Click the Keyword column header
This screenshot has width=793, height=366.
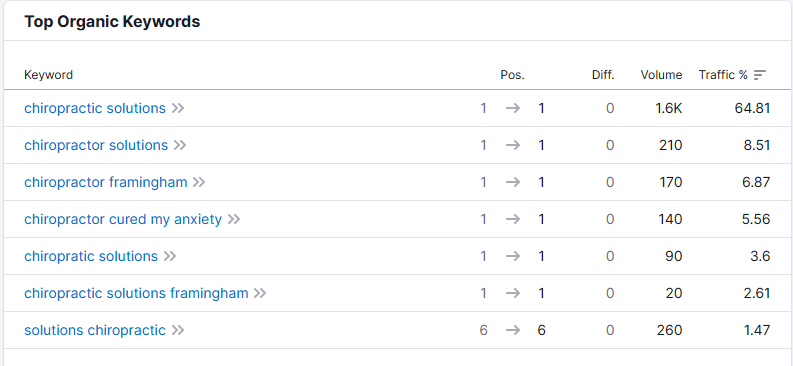49,75
